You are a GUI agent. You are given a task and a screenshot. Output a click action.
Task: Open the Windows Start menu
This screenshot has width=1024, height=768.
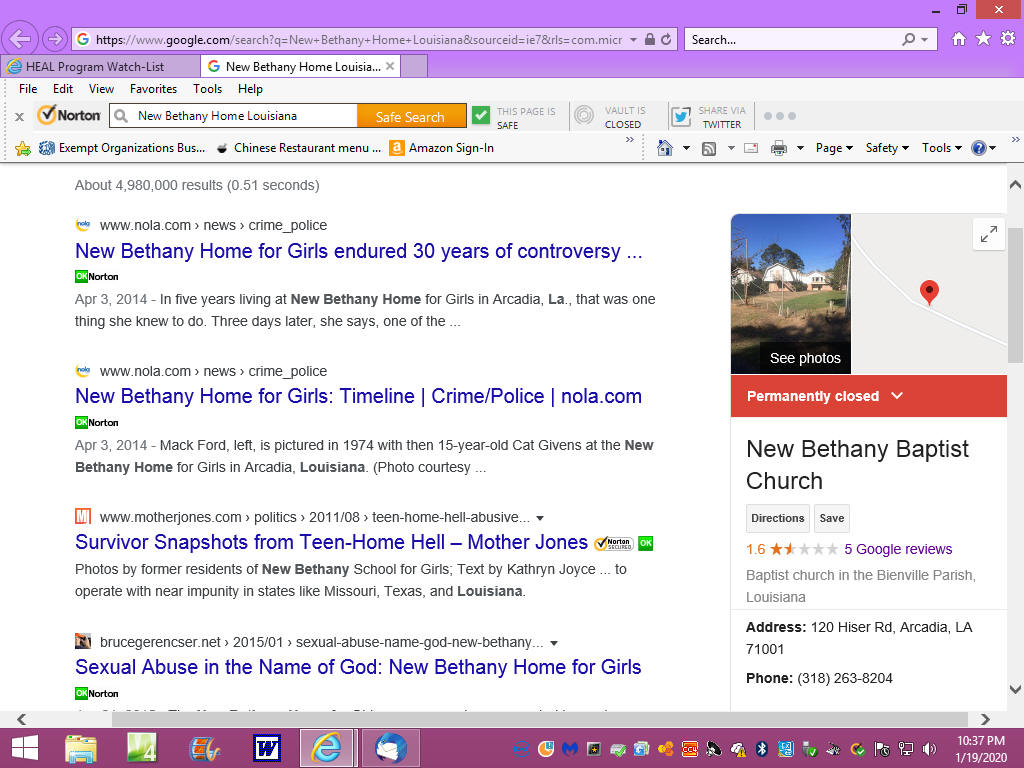point(25,748)
